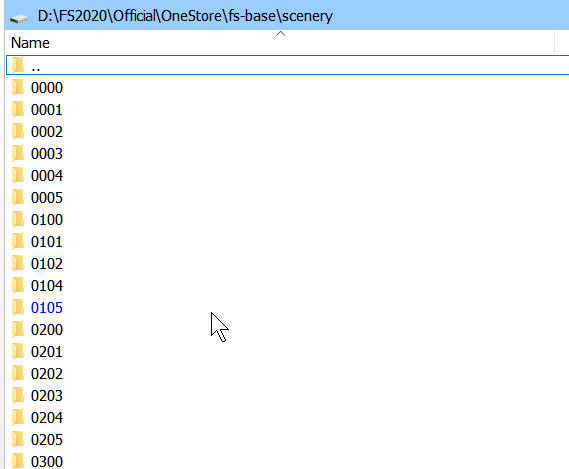Select the folder icon for 0003
569x469 pixels.
coord(18,154)
